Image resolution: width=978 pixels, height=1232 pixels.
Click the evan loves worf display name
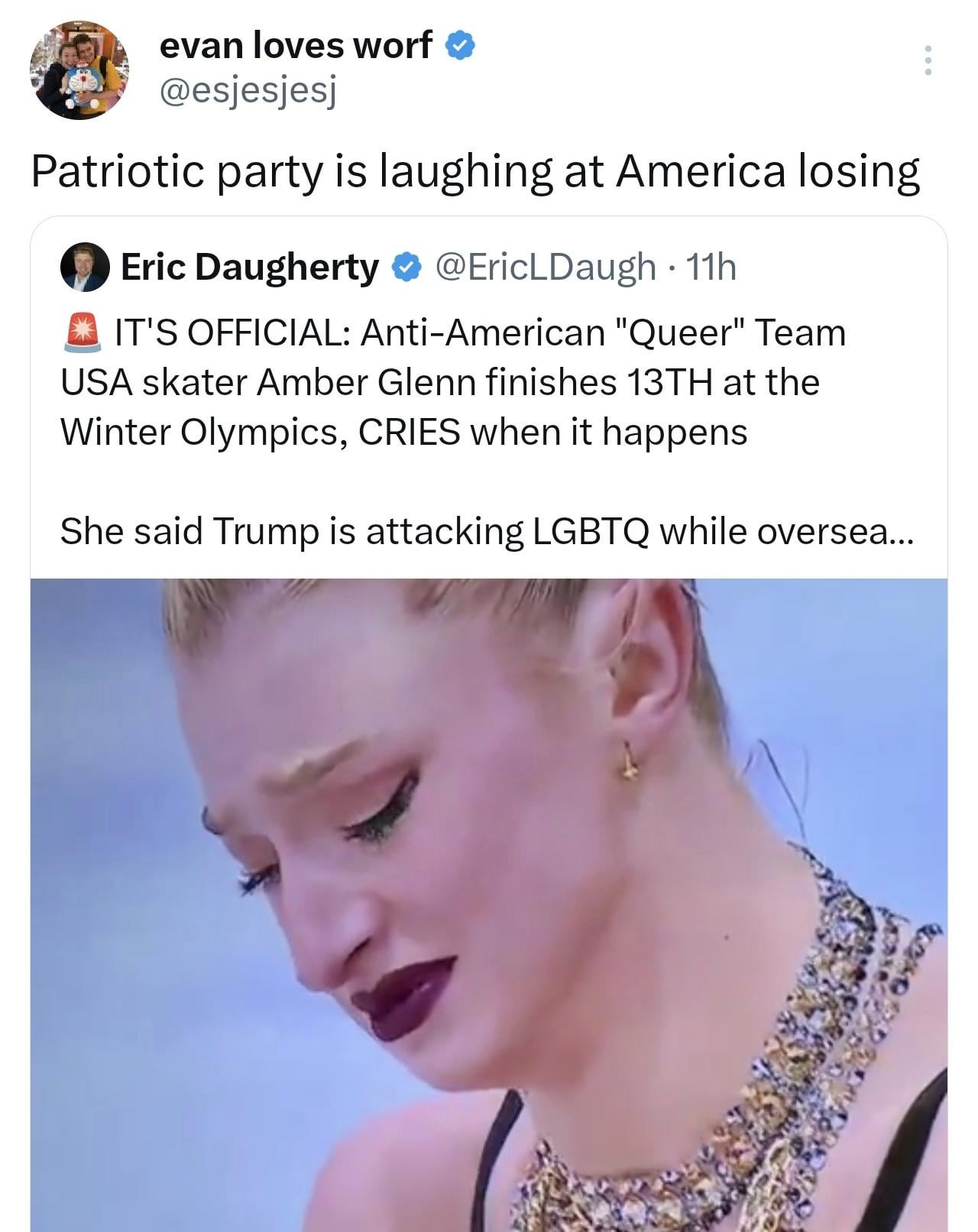coord(296,46)
